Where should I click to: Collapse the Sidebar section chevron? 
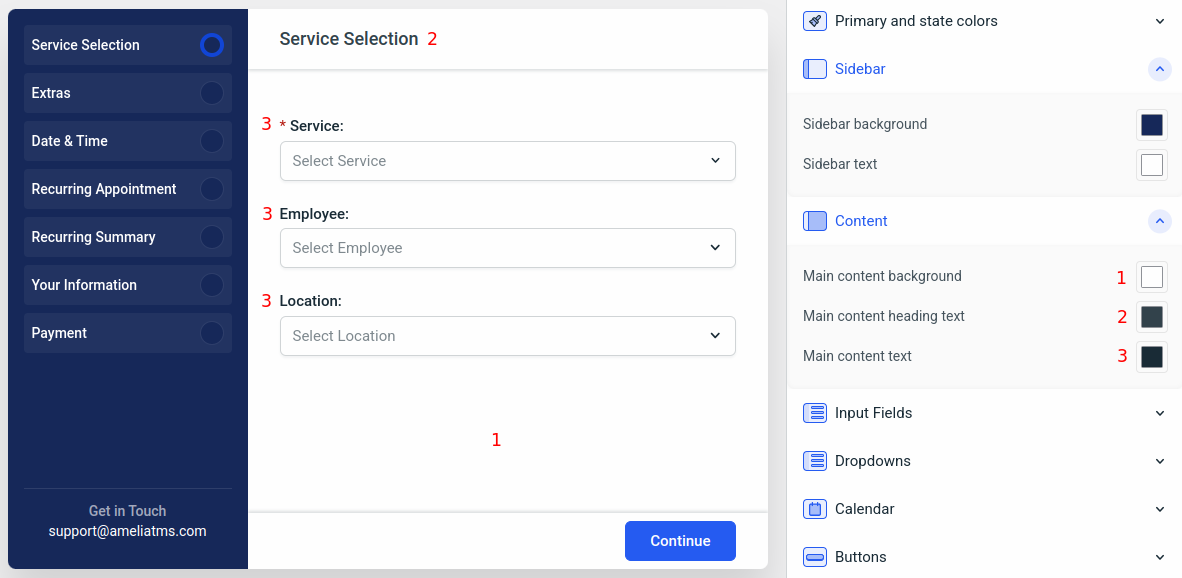(1160, 69)
